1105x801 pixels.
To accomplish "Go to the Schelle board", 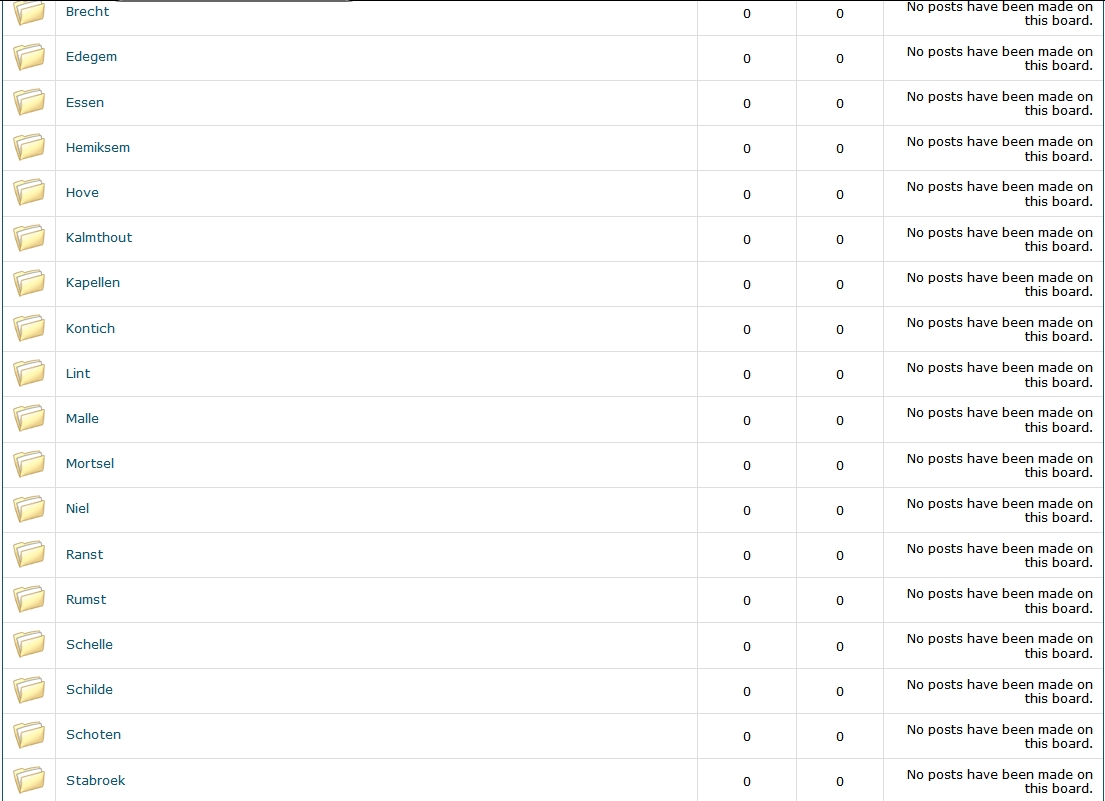I will (x=89, y=645).
